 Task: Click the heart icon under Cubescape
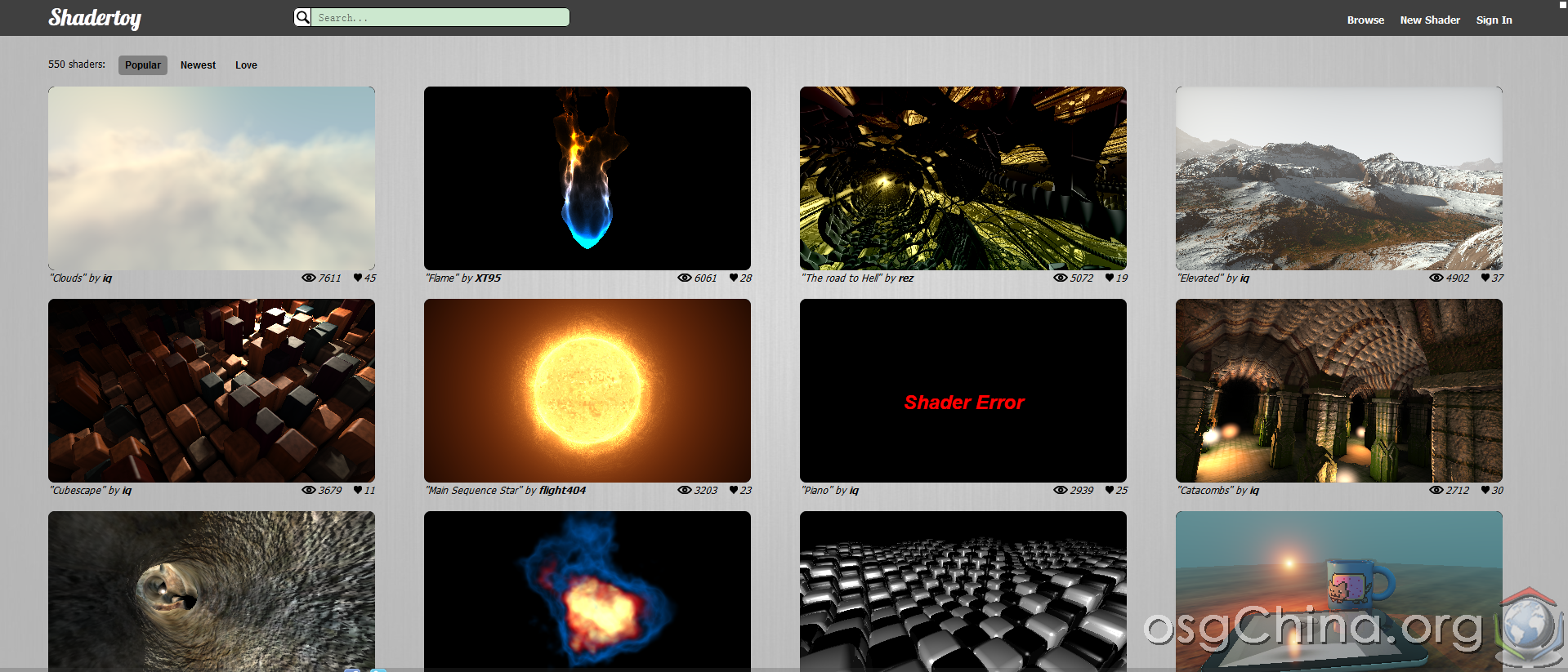click(358, 490)
